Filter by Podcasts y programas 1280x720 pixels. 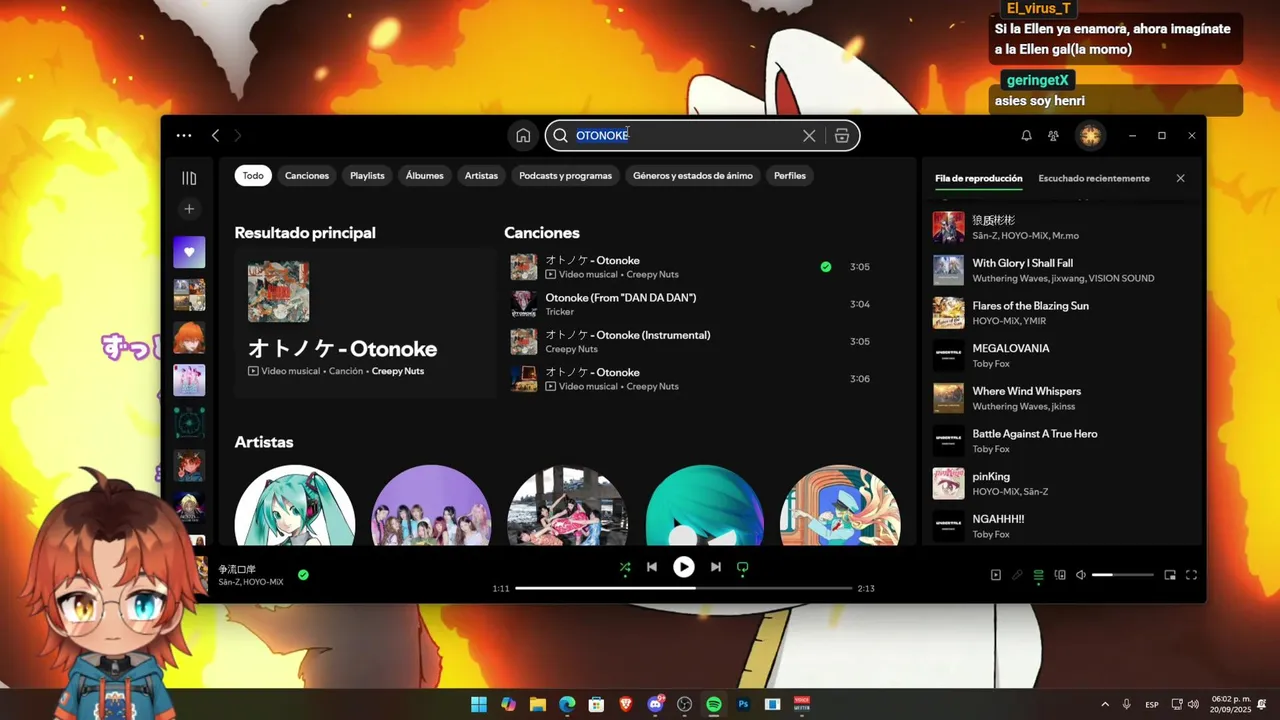coord(566,176)
